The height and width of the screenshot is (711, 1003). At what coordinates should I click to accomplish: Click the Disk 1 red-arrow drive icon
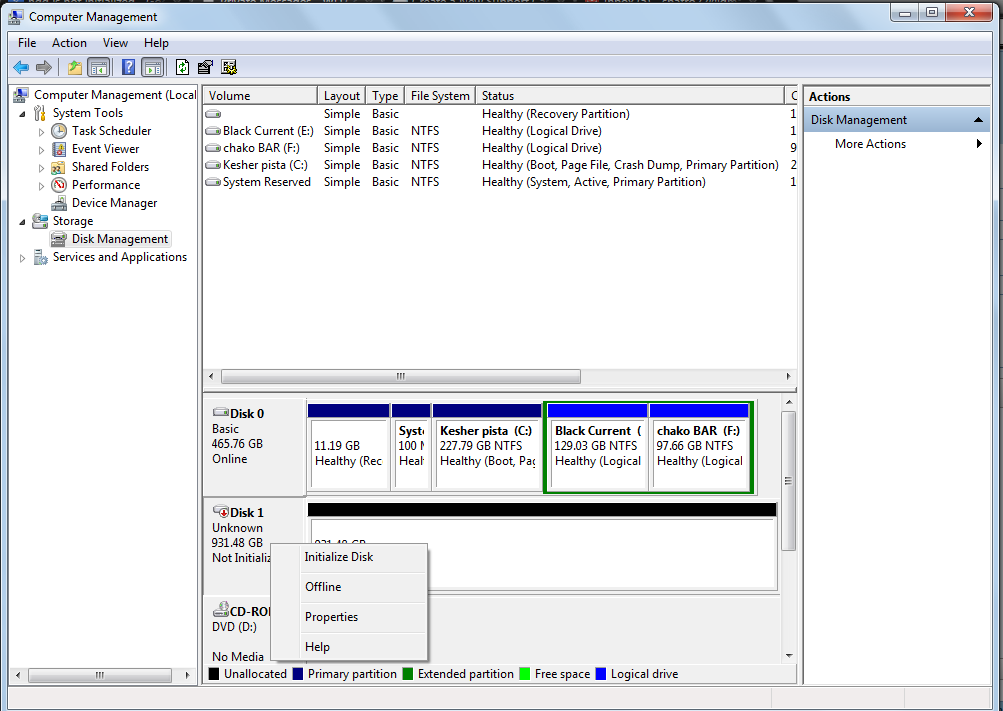[x=221, y=512]
